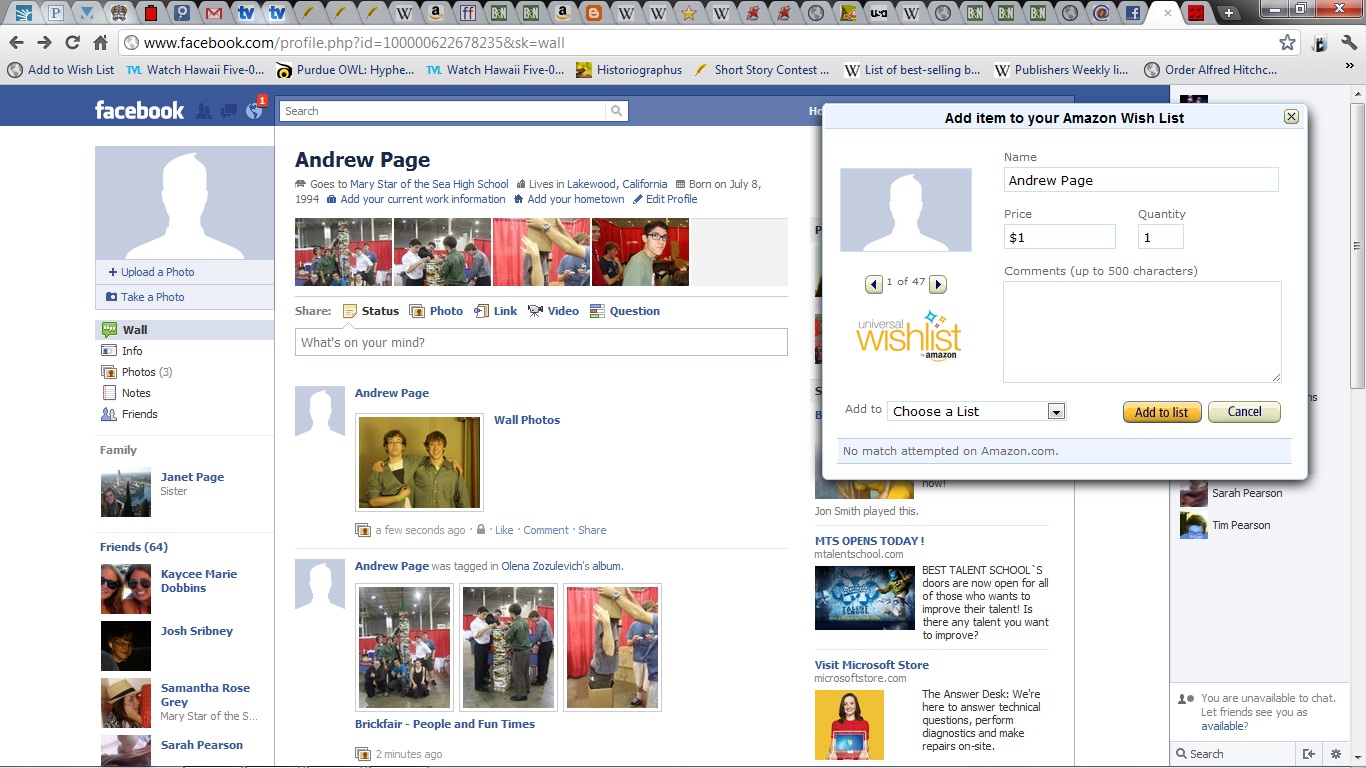Show the next image in the wish list dialog
Viewport: 1366px width, 768px height.
pyautogui.click(x=938, y=284)
